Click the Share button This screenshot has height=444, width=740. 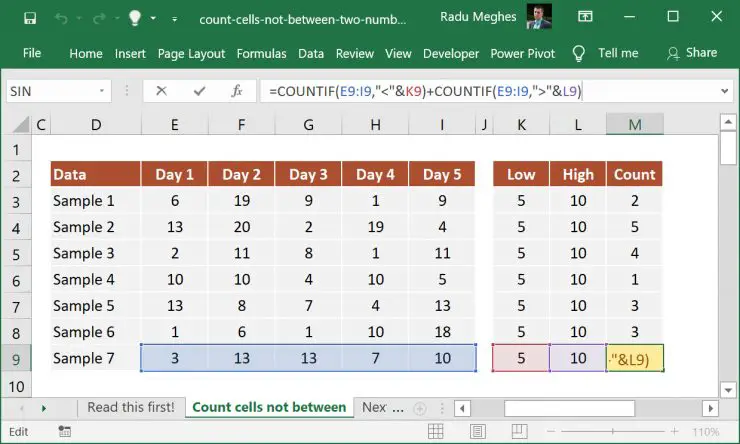(691, 53)
